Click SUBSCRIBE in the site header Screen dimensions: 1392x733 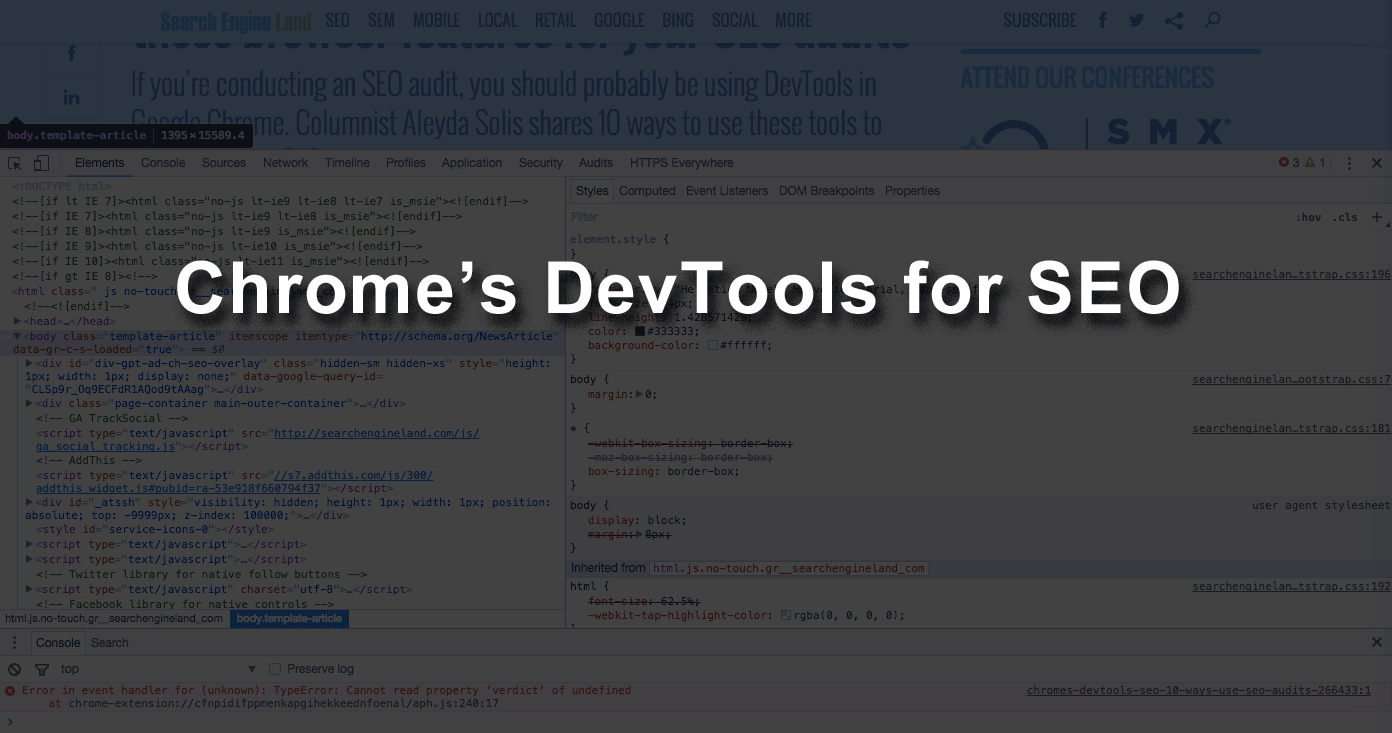point(1040,20)
